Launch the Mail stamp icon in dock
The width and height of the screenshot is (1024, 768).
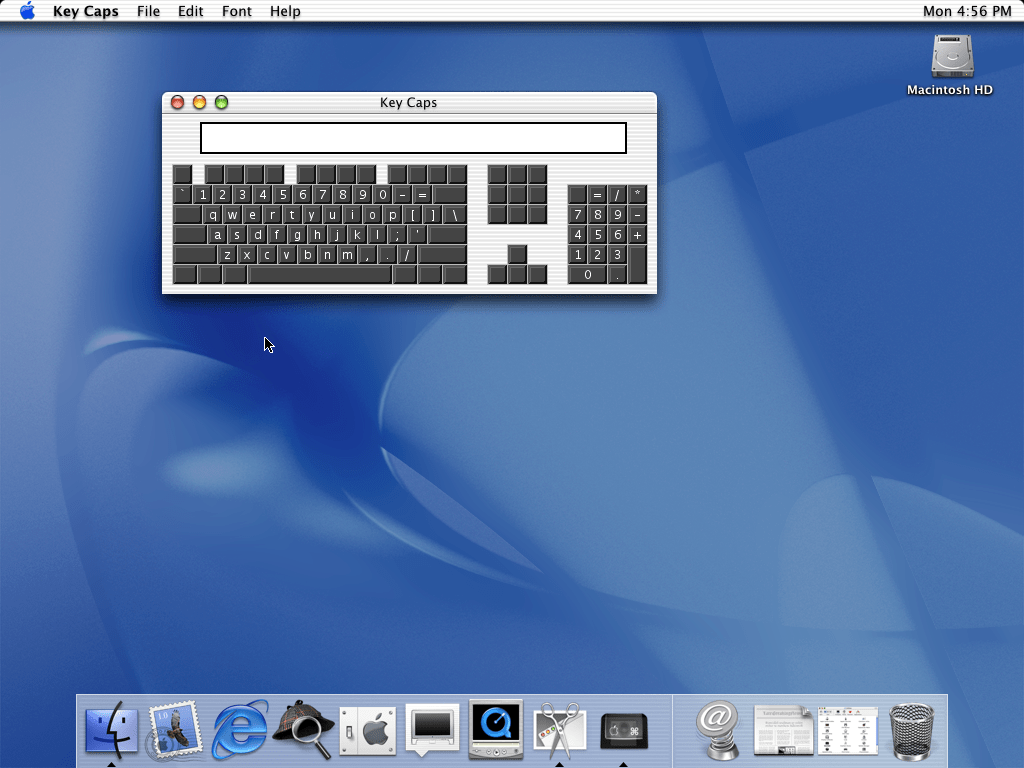pos(175,731)
